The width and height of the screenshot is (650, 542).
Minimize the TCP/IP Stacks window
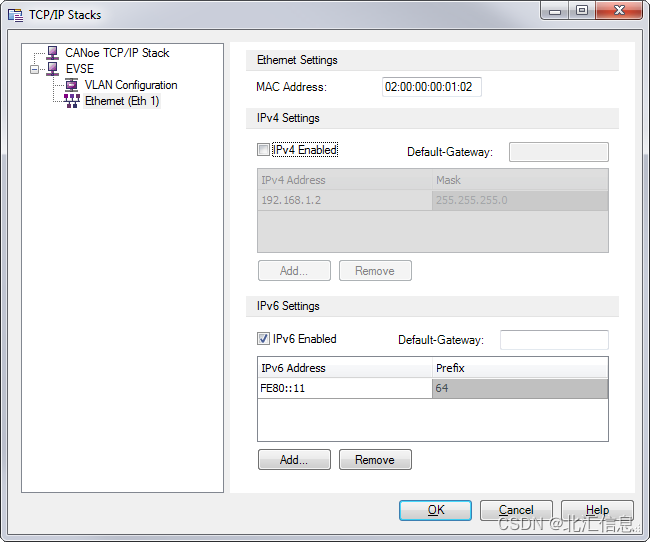pos(555,11)
